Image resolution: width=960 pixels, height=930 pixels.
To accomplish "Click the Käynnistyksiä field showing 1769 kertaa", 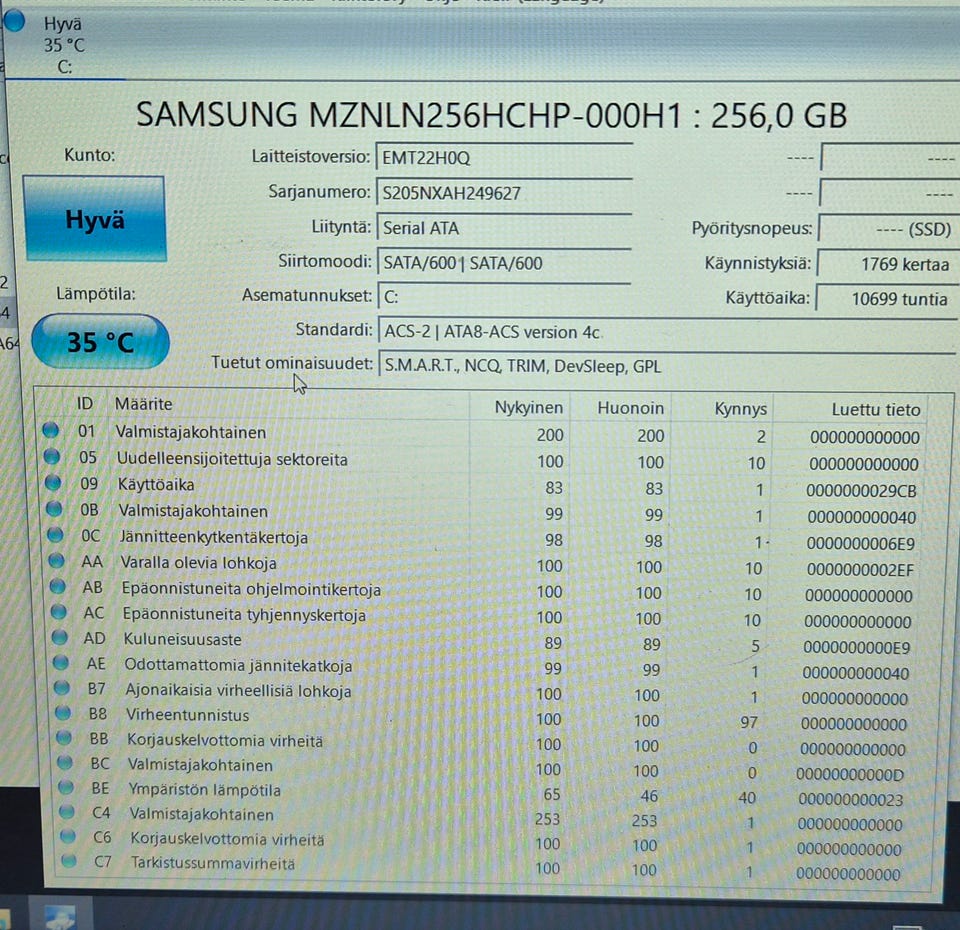I will 887,264.
